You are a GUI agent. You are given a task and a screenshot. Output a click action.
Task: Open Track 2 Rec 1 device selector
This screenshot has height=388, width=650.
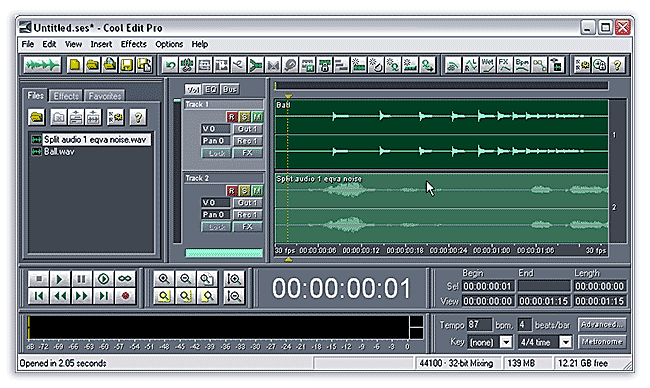(x=247, y=215)
